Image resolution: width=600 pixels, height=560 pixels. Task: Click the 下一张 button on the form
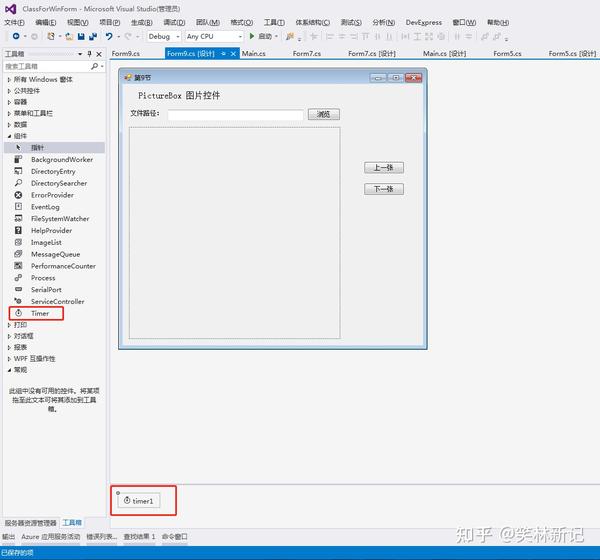click(x=384, y=189)
